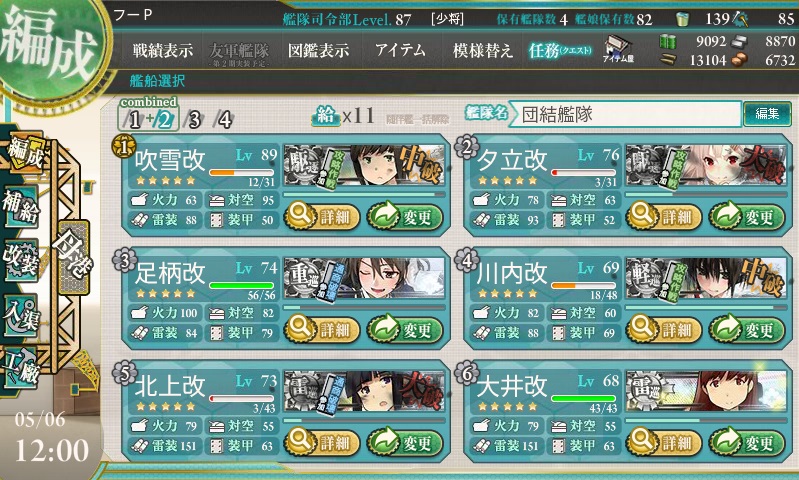Open the 図鑑表示 encyclopedia menu

[318, 50]
